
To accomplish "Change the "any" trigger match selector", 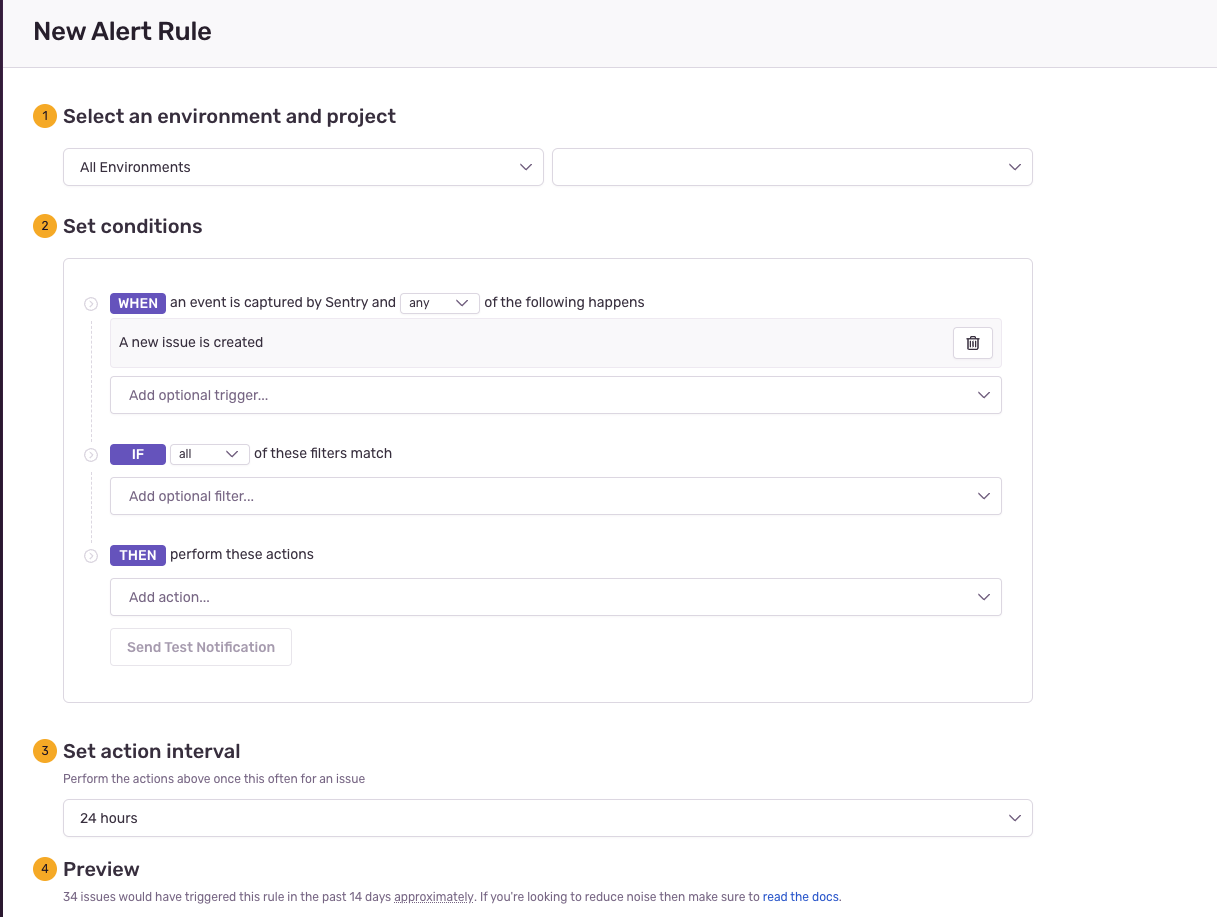I will tap(440, 303).
